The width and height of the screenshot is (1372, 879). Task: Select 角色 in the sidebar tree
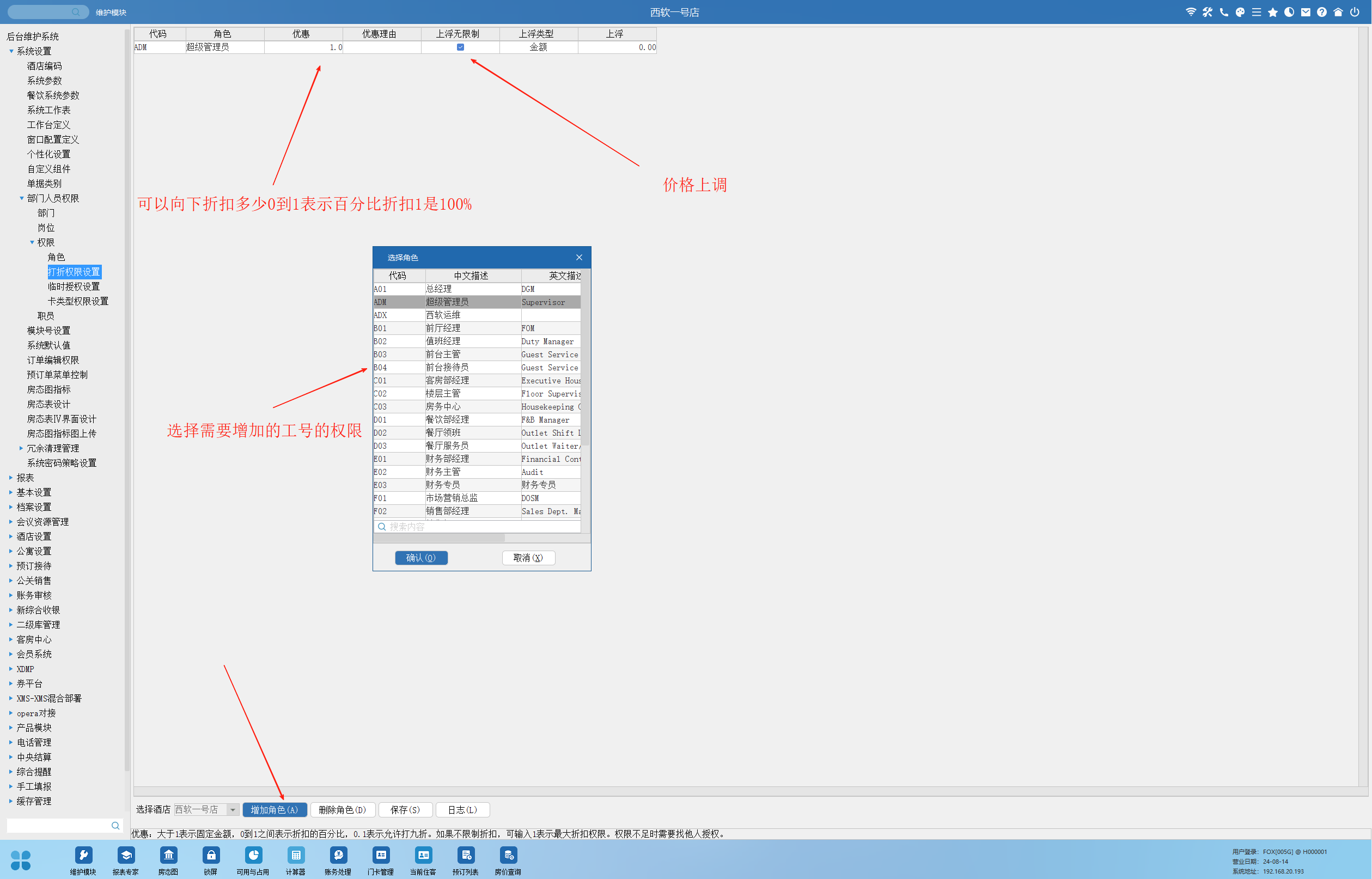click(x=57, y=258)
